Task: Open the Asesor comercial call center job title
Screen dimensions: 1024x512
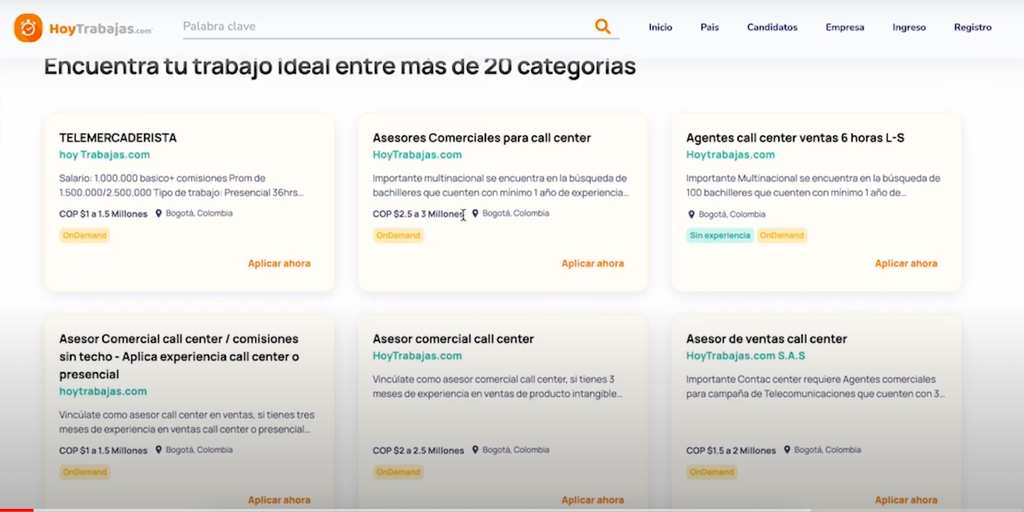Action: 453,339
